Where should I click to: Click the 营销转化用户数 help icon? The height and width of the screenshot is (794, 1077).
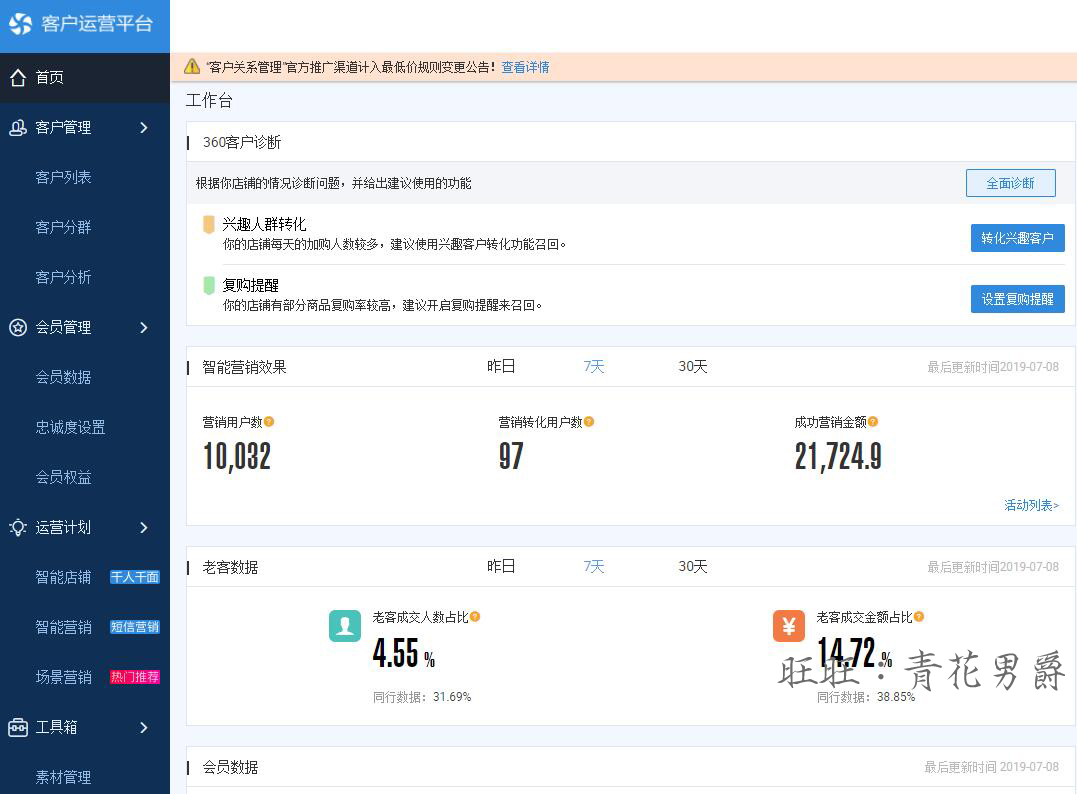pos(589,422)
